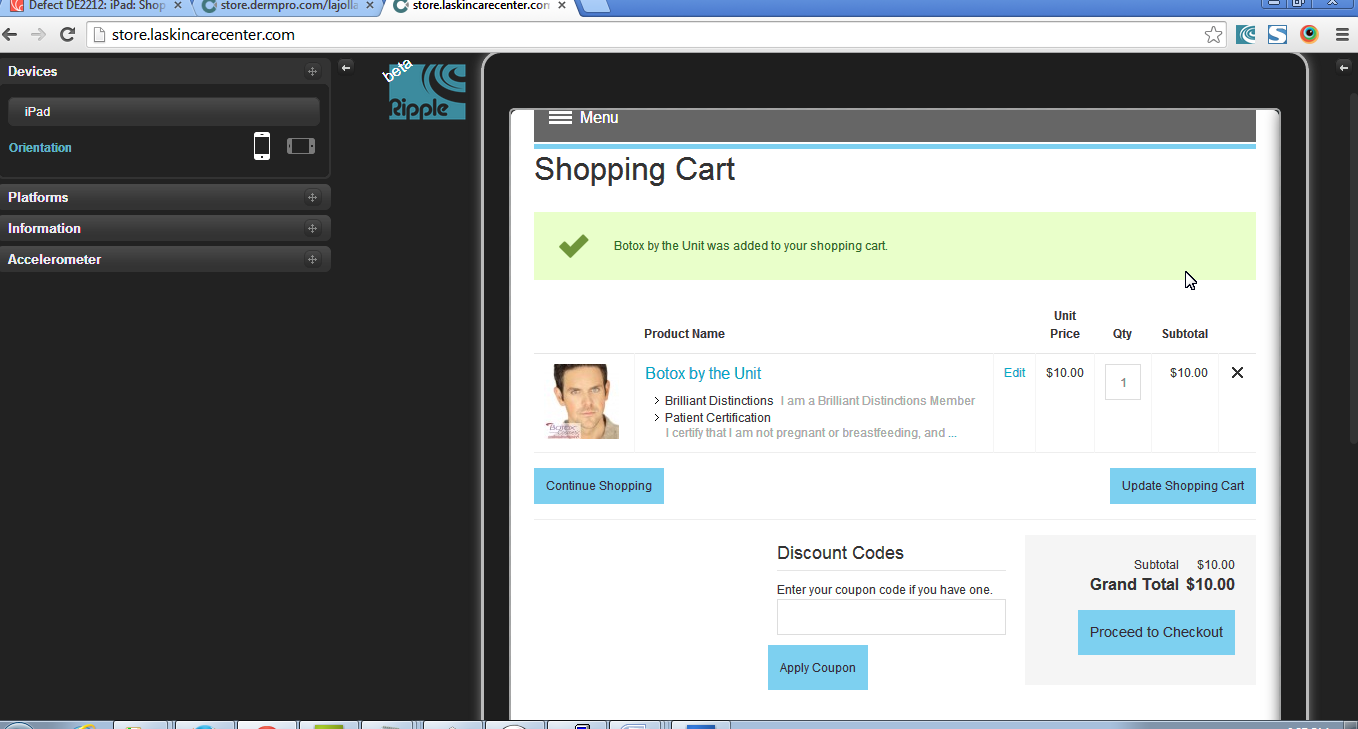Click the Unit Price column header
Screen dimensions: 1358x729
click(1065, 325)
